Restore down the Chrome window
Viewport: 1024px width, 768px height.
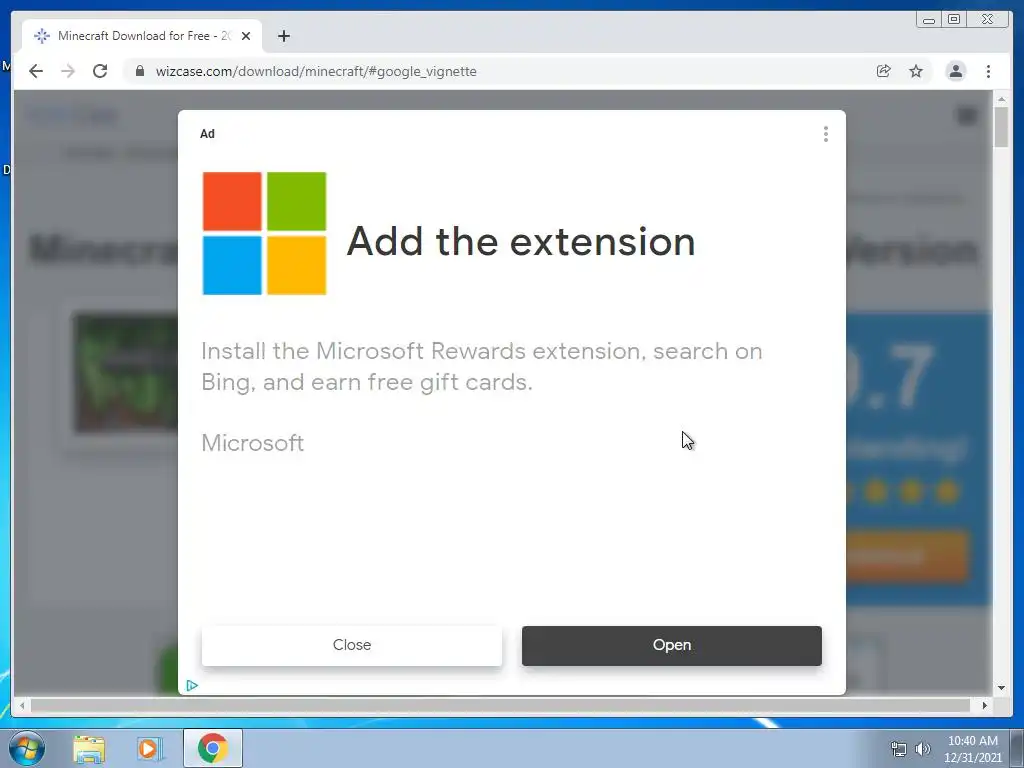coord(953,20)
